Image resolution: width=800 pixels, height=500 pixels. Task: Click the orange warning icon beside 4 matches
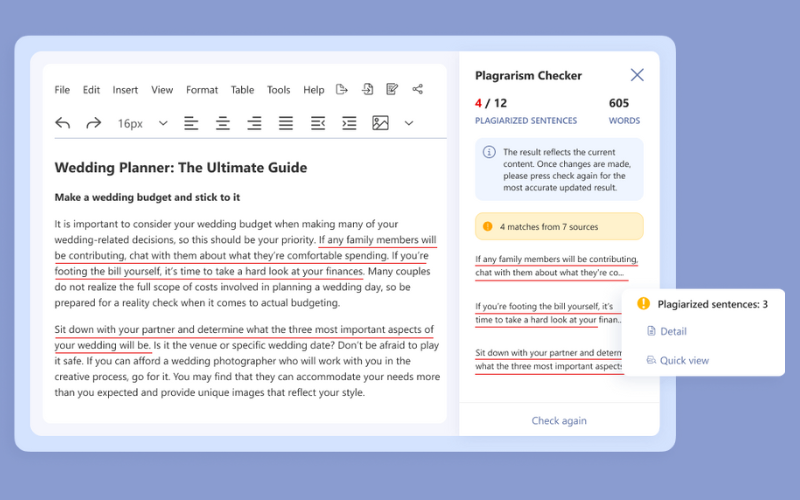pyautogui.click(x=487, y=226)
